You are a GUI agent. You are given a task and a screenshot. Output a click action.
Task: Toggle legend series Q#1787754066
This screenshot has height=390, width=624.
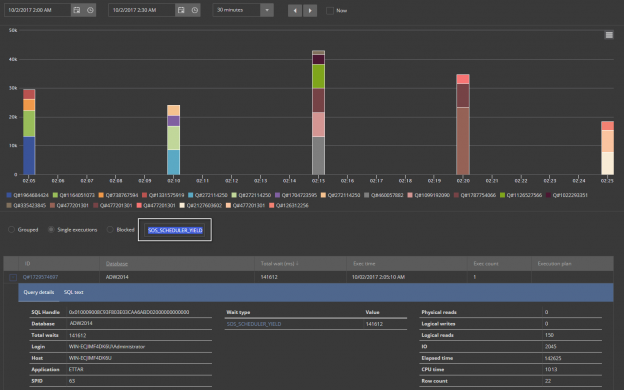click(475, 195)
